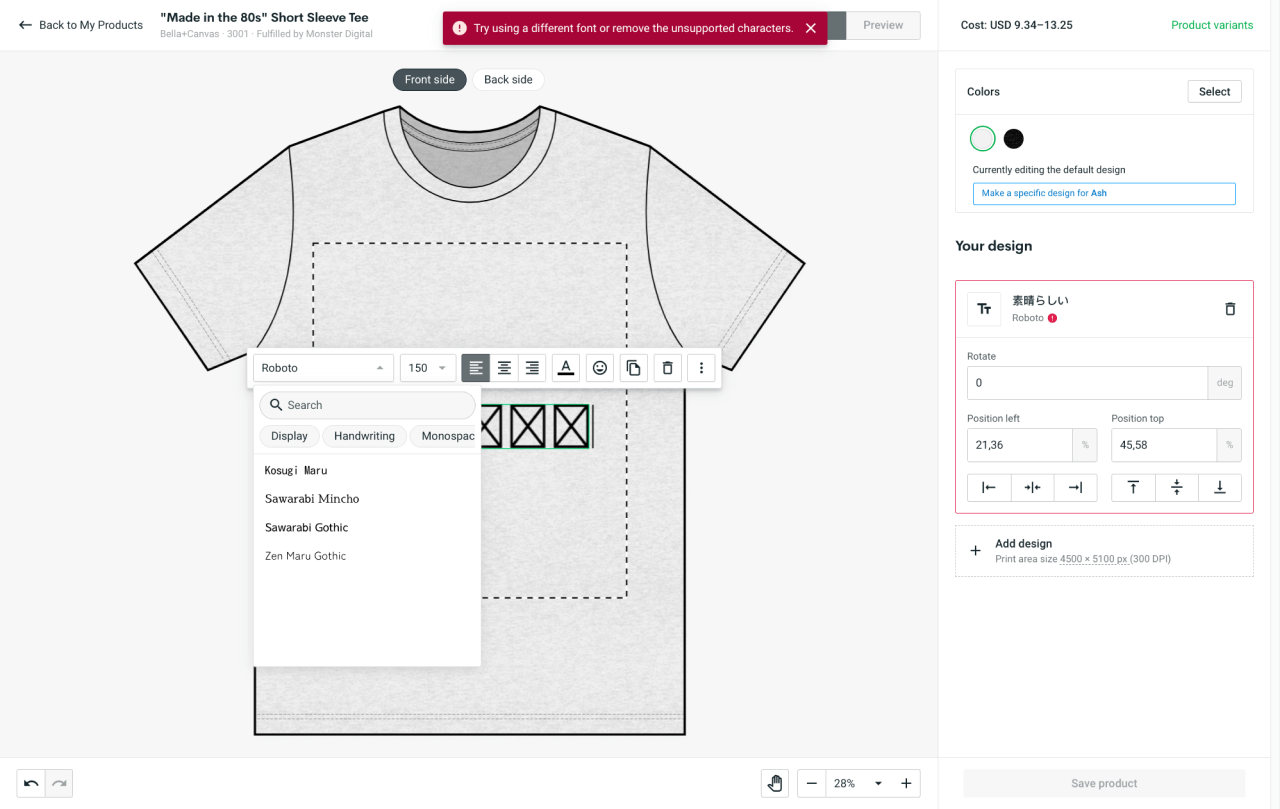This screenshot has height=809, width=1280.
Task: Align design to left edge
Action: [989, 487]
